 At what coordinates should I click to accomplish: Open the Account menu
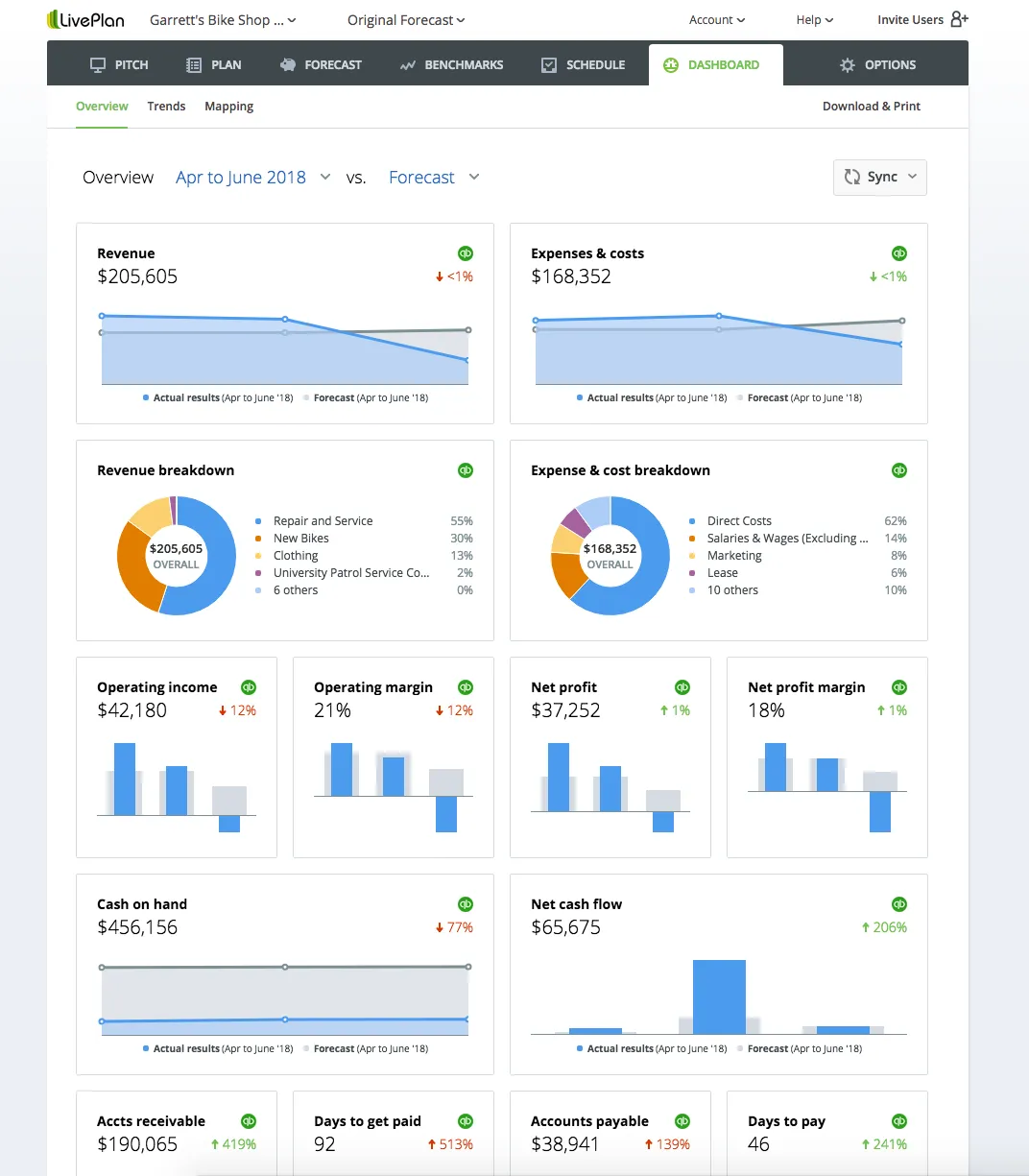[x=716, y=20]
